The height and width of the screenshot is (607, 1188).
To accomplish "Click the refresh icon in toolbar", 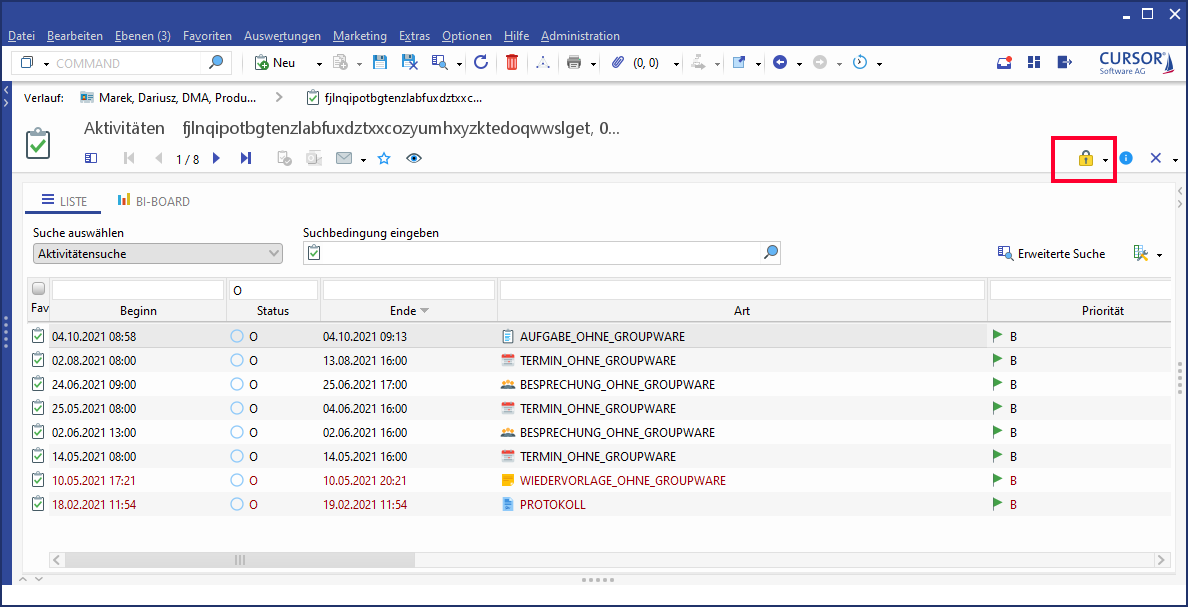I will [x=481, y=63].
